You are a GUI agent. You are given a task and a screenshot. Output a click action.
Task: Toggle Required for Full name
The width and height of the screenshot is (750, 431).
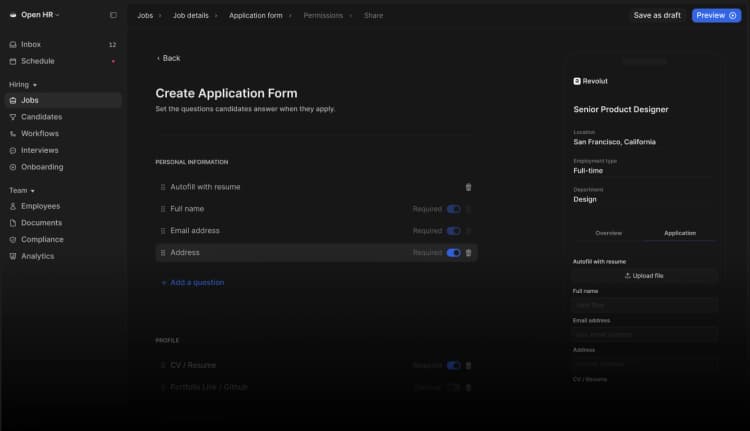pos(453,209)
